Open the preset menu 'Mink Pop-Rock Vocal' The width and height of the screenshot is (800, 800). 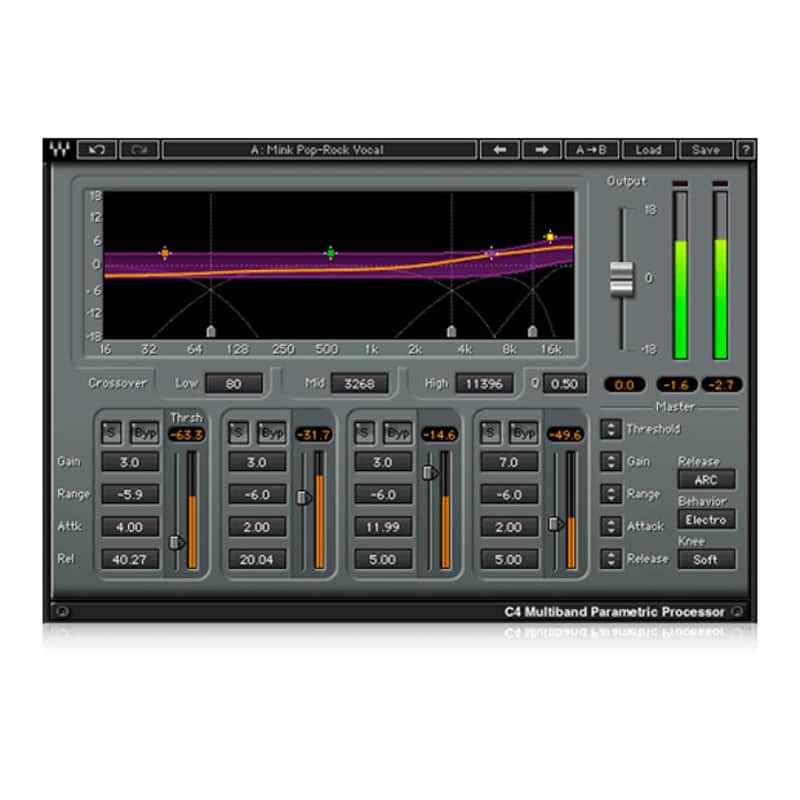tap(319, 150)
